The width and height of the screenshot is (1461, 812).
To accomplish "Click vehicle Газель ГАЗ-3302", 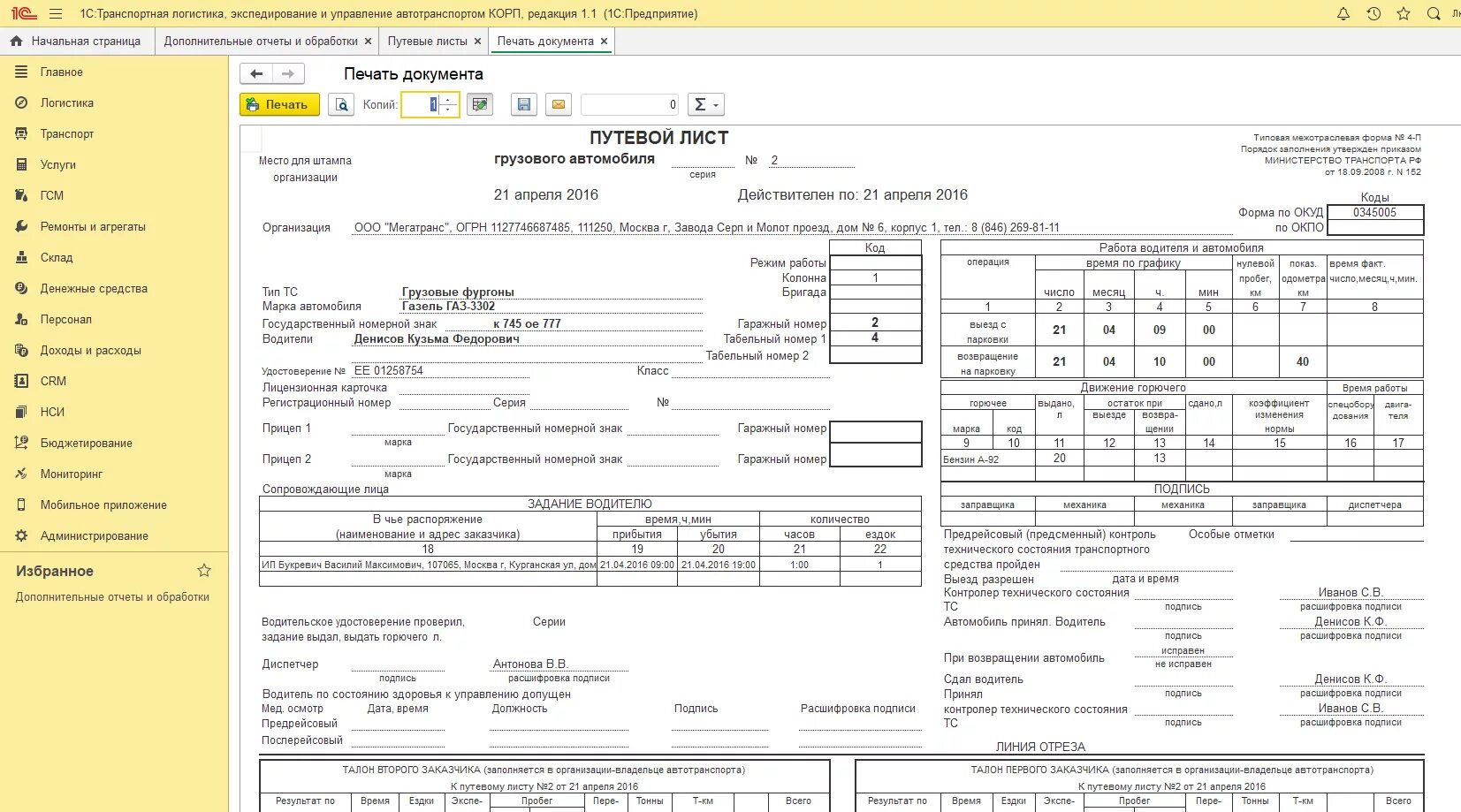I will click(x=448, y=307).
